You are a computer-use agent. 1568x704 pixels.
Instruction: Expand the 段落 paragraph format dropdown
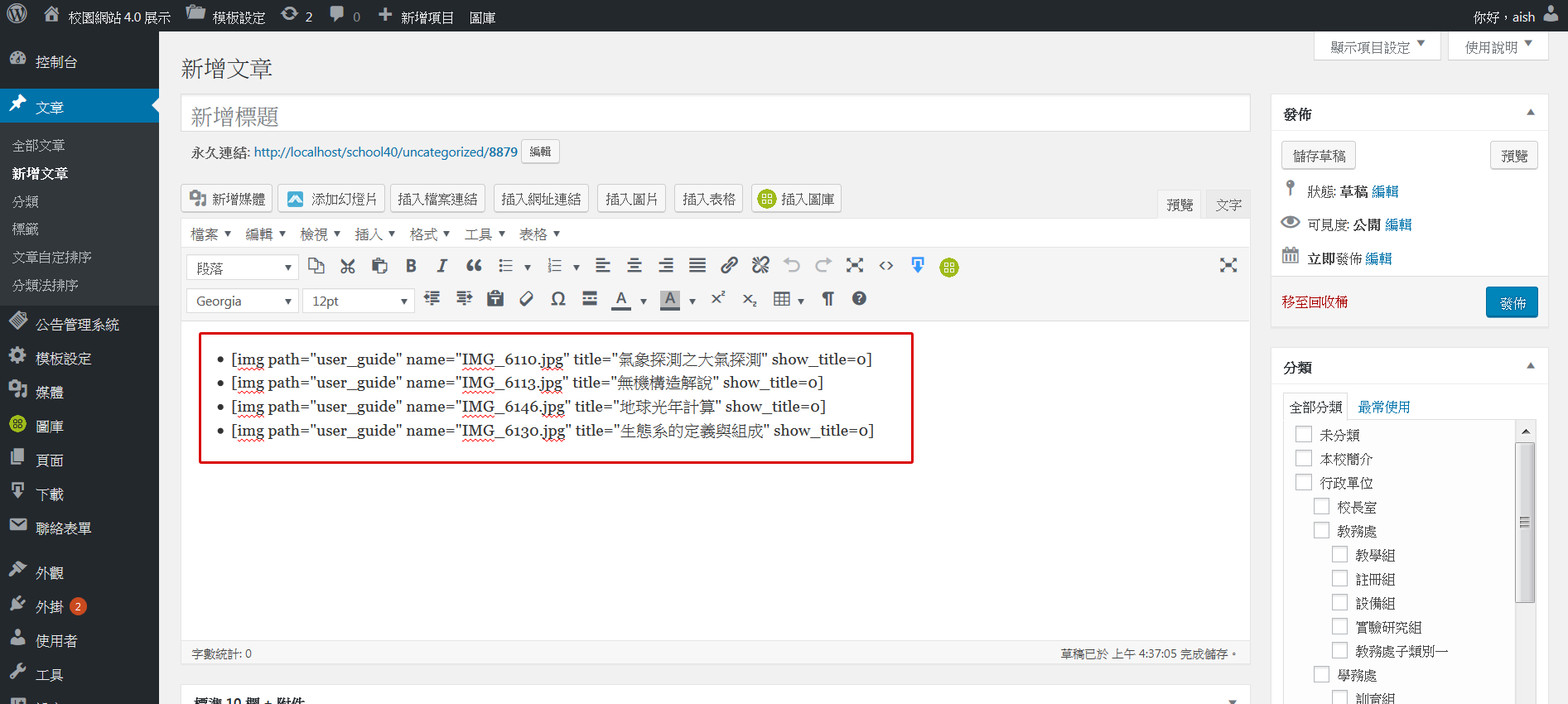[243, 268]
